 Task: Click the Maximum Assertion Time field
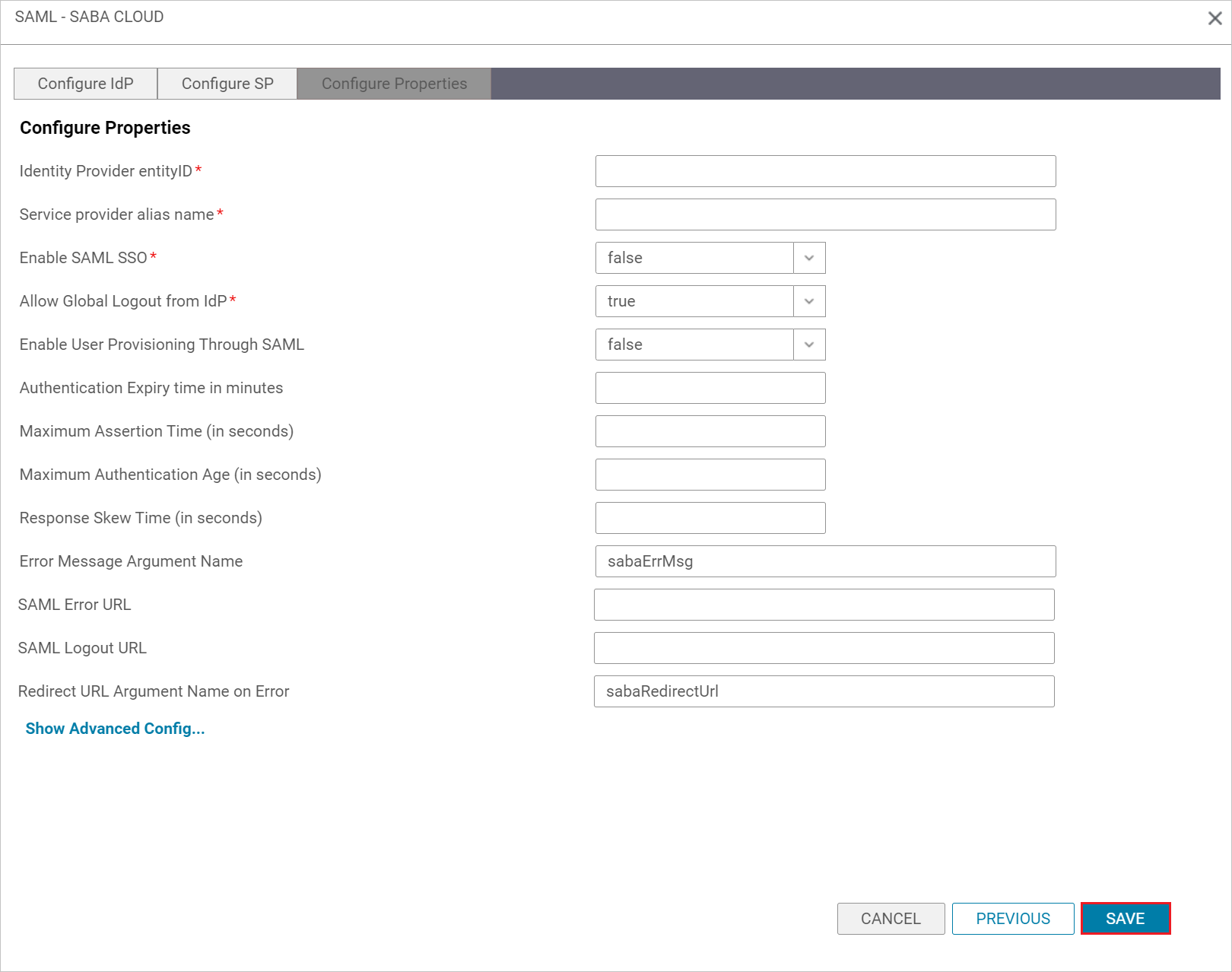710,431
